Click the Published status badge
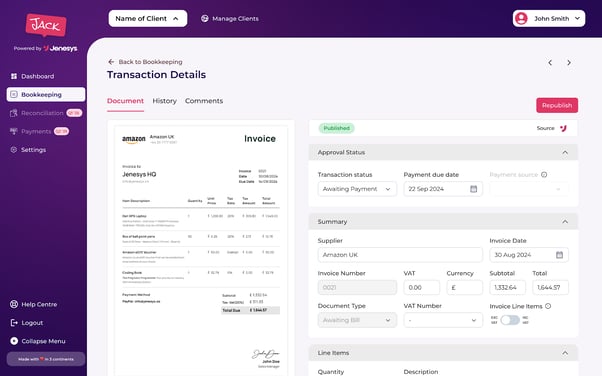602x376 pixels. pos(336,128)
